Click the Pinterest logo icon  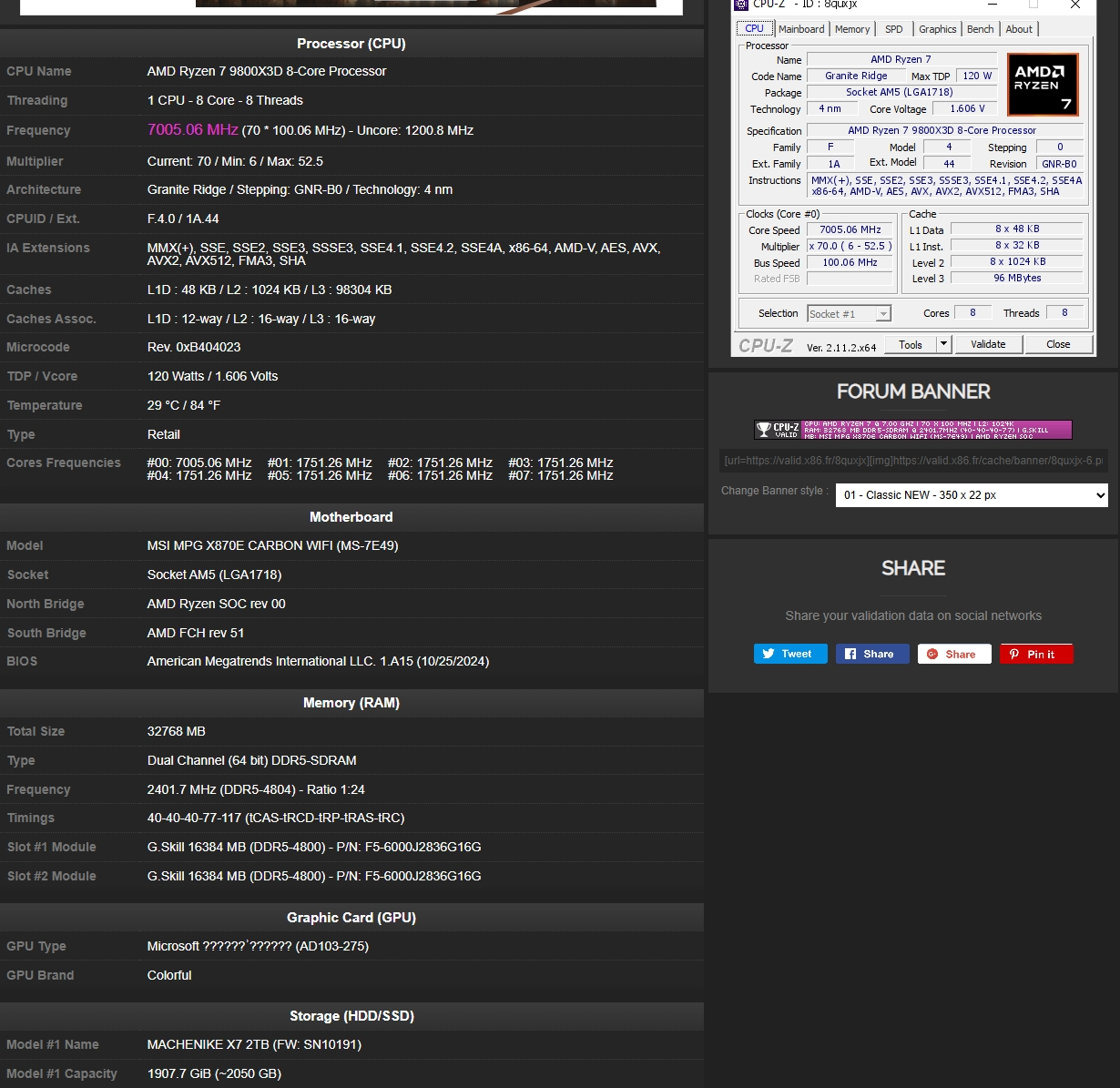pyautogui.click(x=1014, y=654)
